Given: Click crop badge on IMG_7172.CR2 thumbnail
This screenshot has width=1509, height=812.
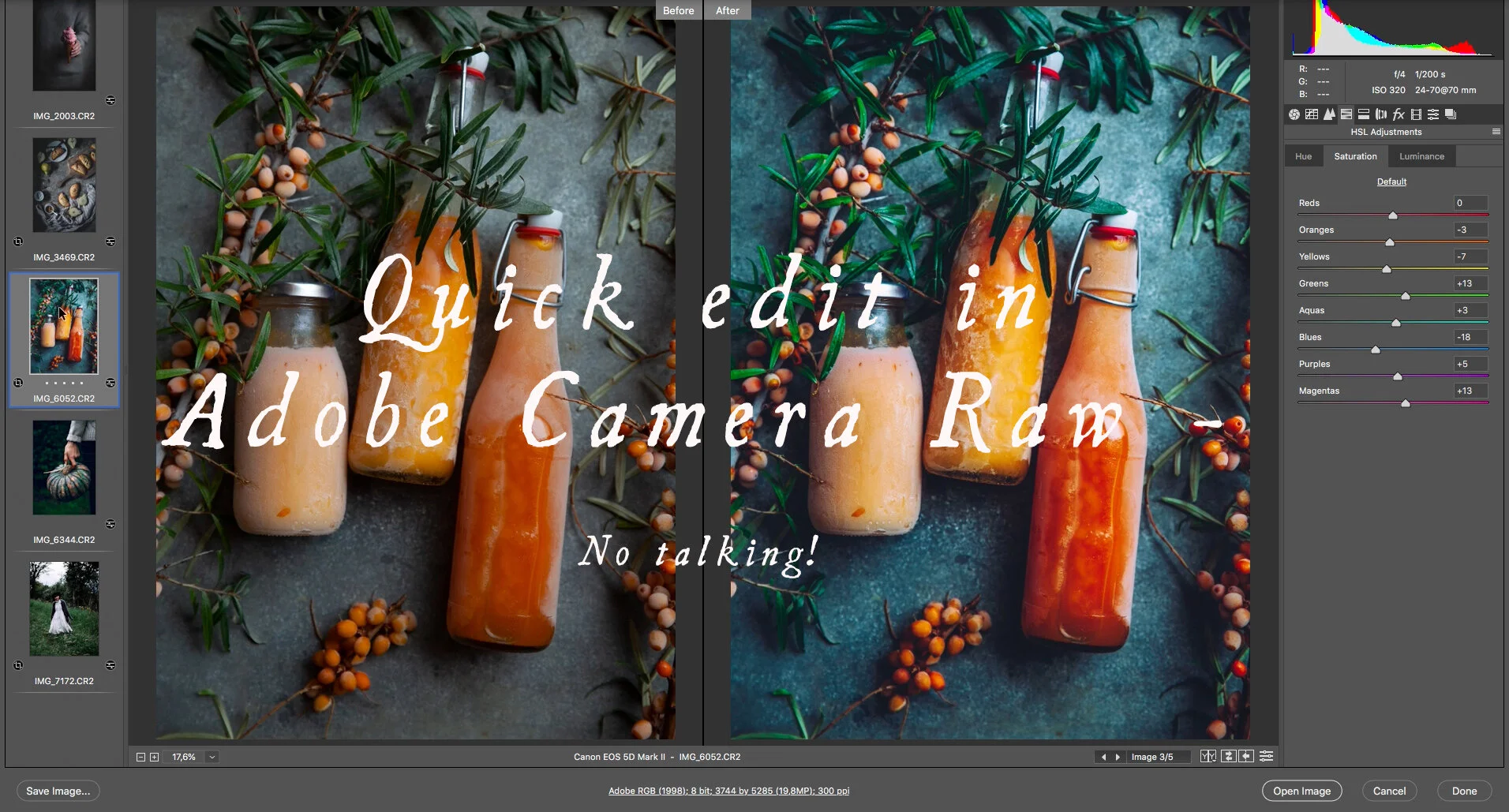Looking at the screenshot, I should click(x=18, y=665).
